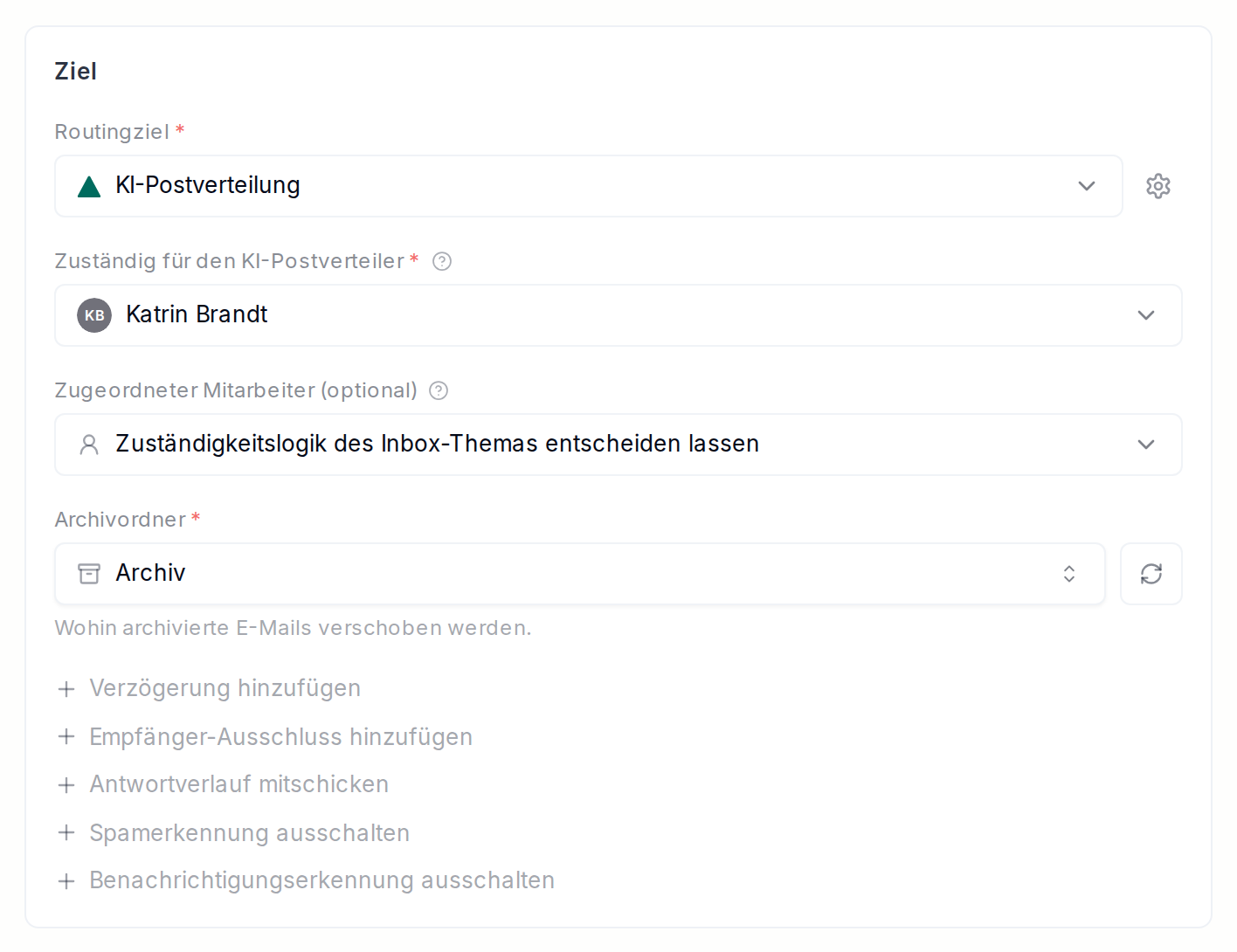
Task: Click the hint text Wohin archivierte E-Mails verschoben werden
Action: coord(293,628)
